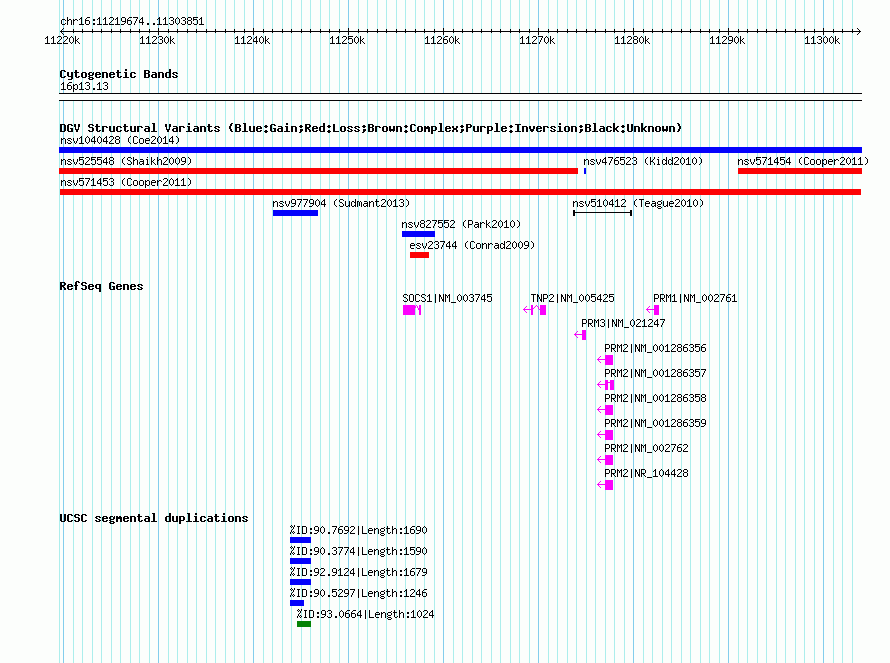890x663 pixels.
Task: Click the PRM3 gene glyph
Action: pyautogui.click(x=580, y=335)
